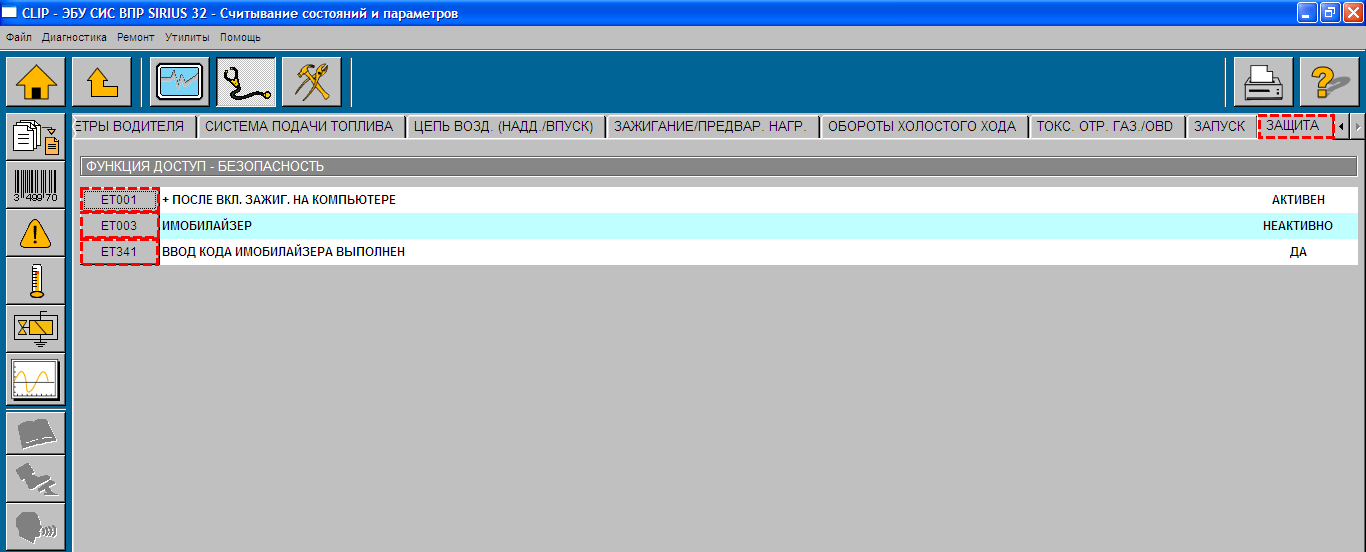
Task: Switch to ЗАЖИГАНИЕ/ПРЕДВАР. НАГР. tab
Action: (x=714, y=127)
